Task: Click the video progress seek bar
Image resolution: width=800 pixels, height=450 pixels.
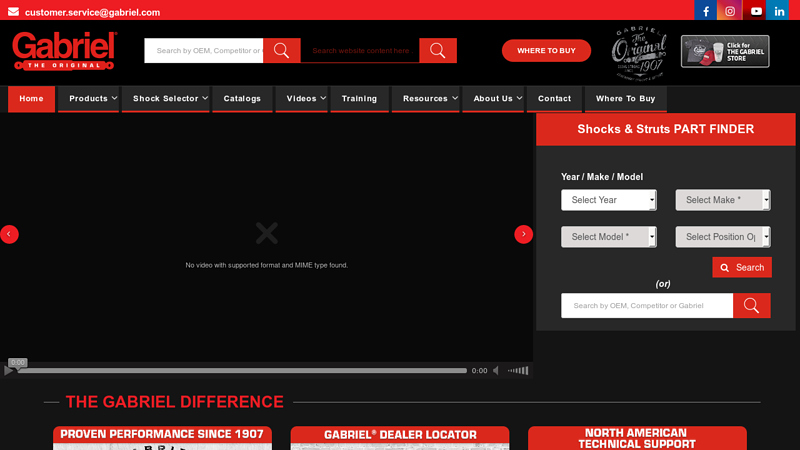Action: [x=242, y=371]
